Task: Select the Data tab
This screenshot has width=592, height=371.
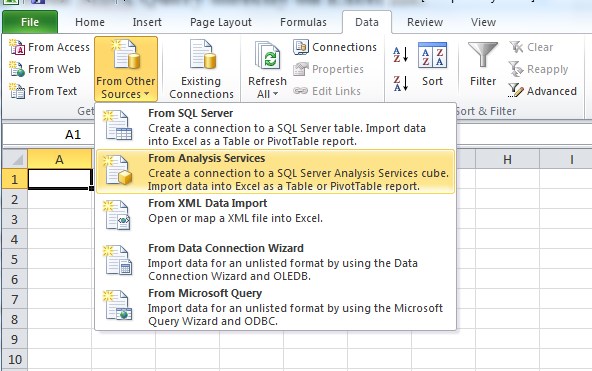Action: 367,22
